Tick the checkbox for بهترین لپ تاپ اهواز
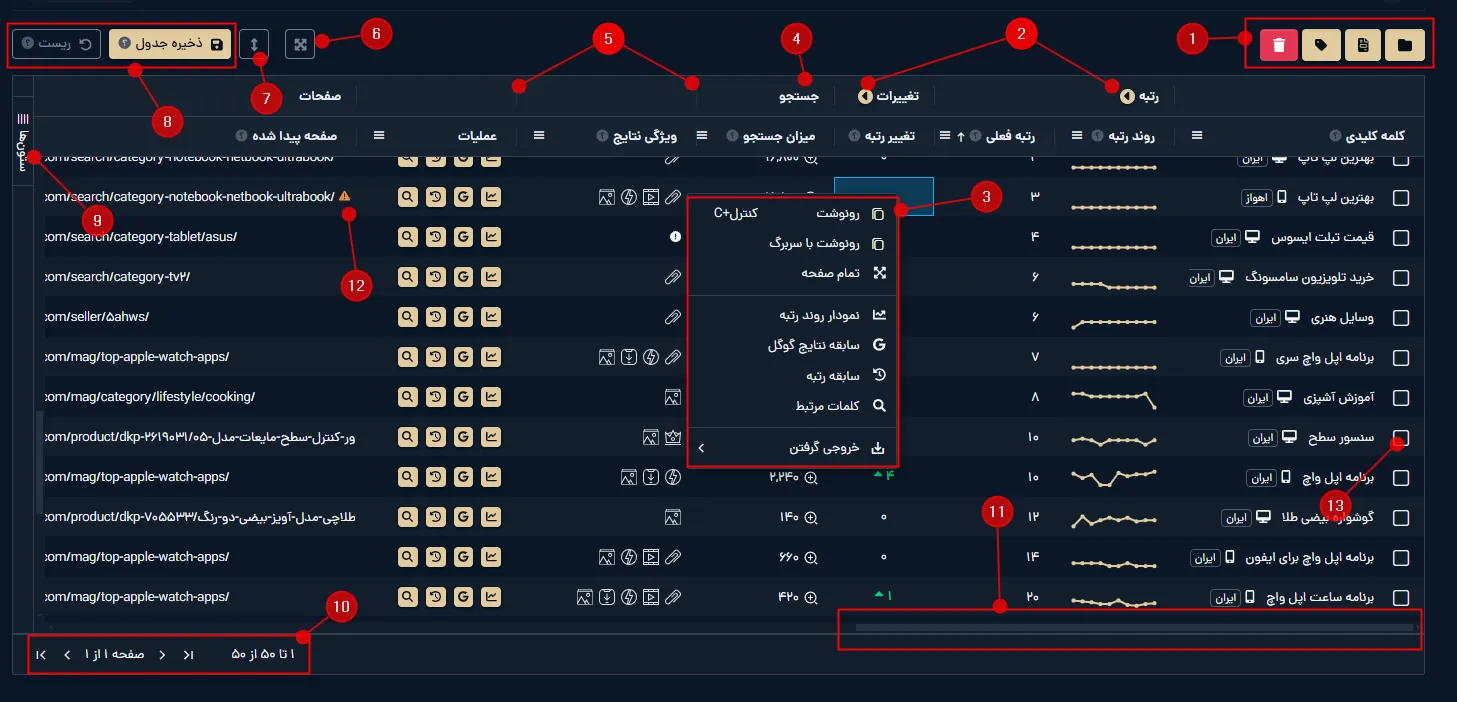Viewport: 1457px width, 702px height. pyautogui.click(x=1401, y=198)
